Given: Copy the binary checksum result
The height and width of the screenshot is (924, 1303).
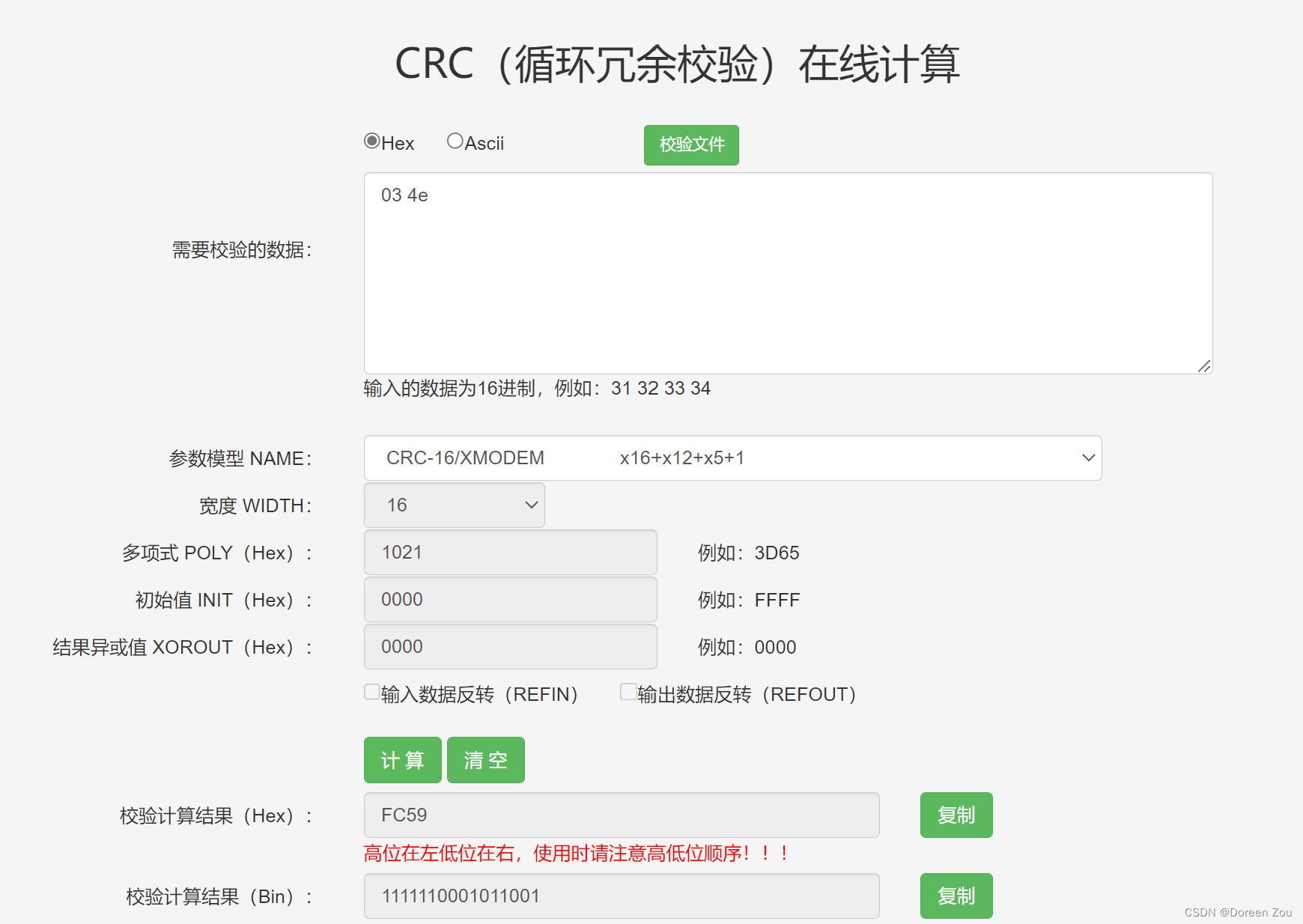Looking at the screenshot, I should coord(956,896).
